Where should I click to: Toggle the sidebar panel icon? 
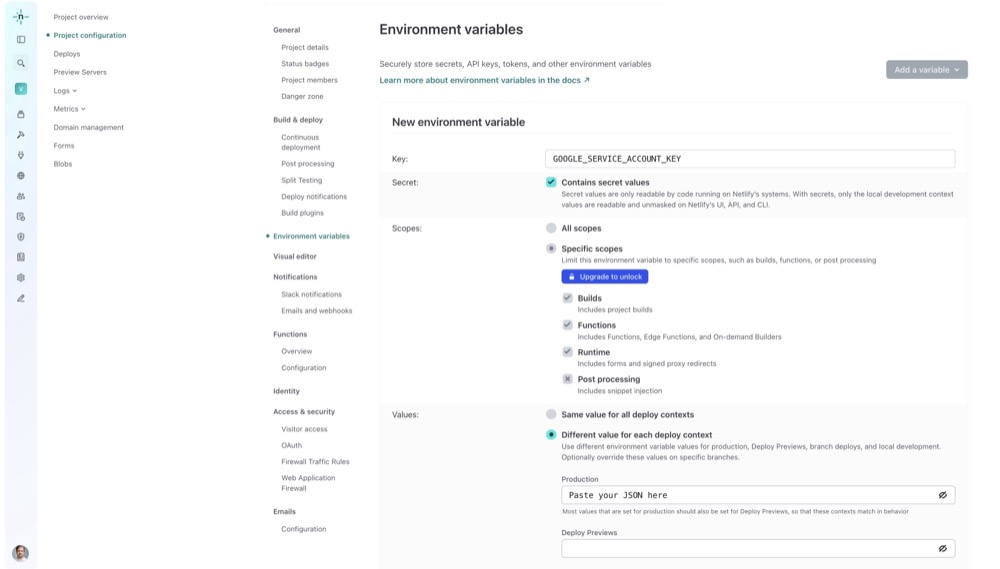click(21, 40)
